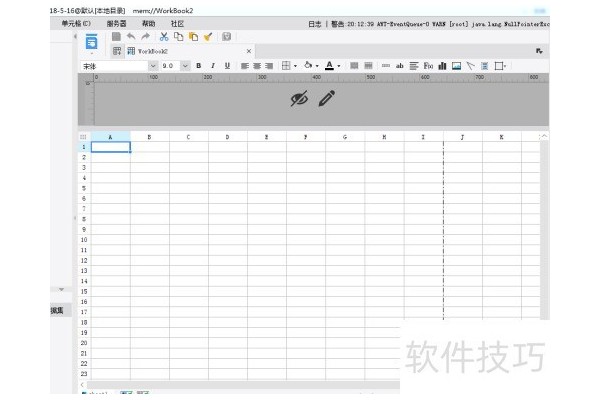Screen dimensions: 600x400
Task: Open the border style dropdown arrow
Action: click(x=295, y=66)
